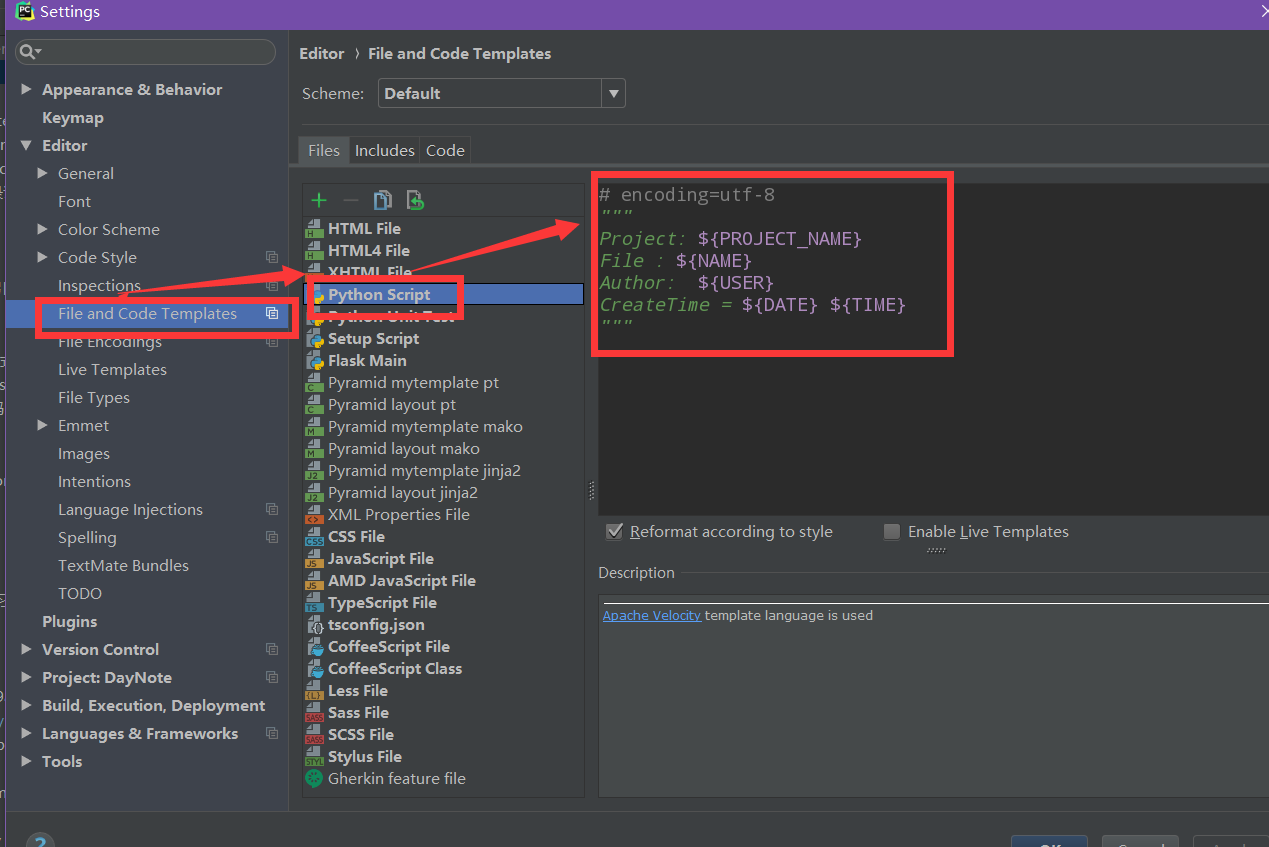1269x847 pixels.
Task: Open the Apache Velocity link
Action: tap(651, 615)
